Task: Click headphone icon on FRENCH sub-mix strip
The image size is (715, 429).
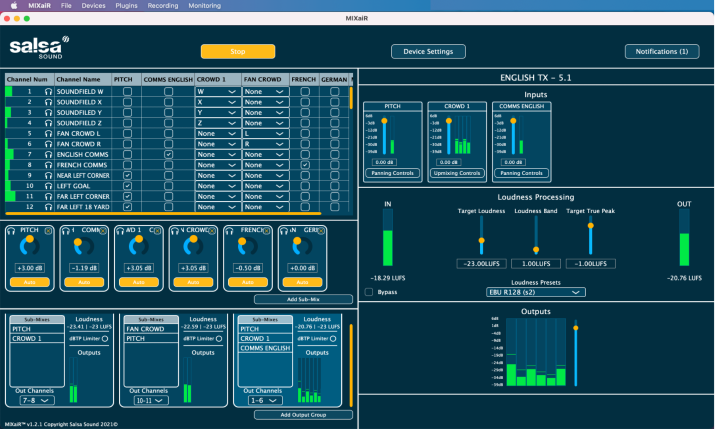Action: [x=229, y=231]
